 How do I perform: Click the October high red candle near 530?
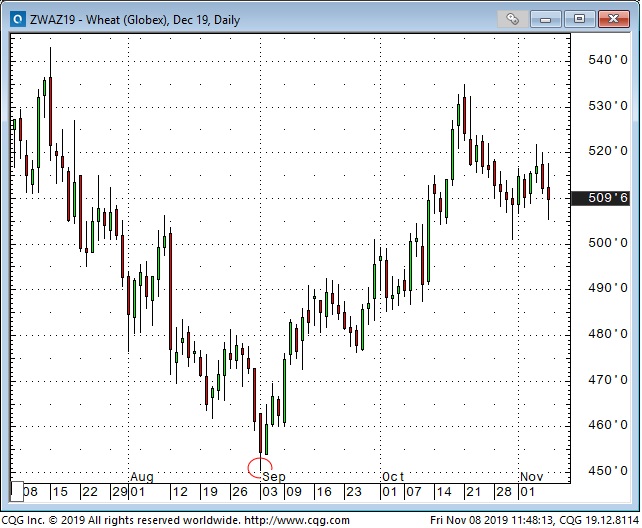(x=464, y=115)
